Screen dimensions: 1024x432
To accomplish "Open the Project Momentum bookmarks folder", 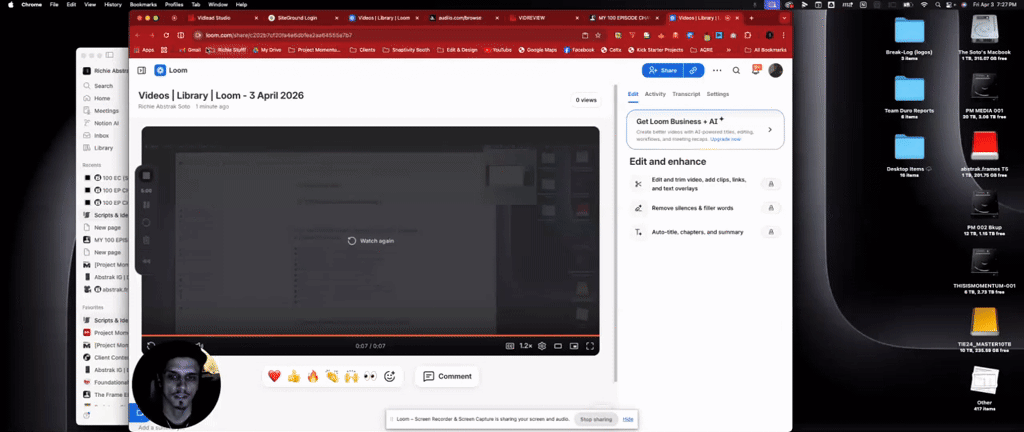I will 315,50.
